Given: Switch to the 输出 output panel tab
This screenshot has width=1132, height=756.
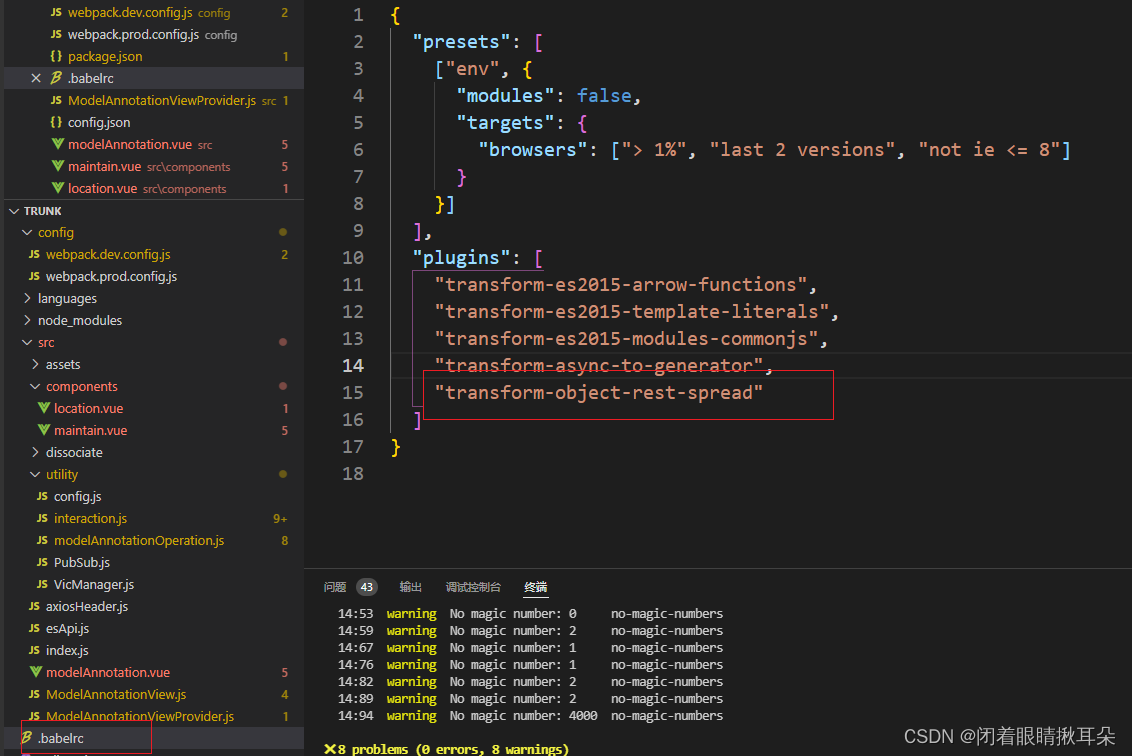Looking at the screenshot, I should [410, 587].
